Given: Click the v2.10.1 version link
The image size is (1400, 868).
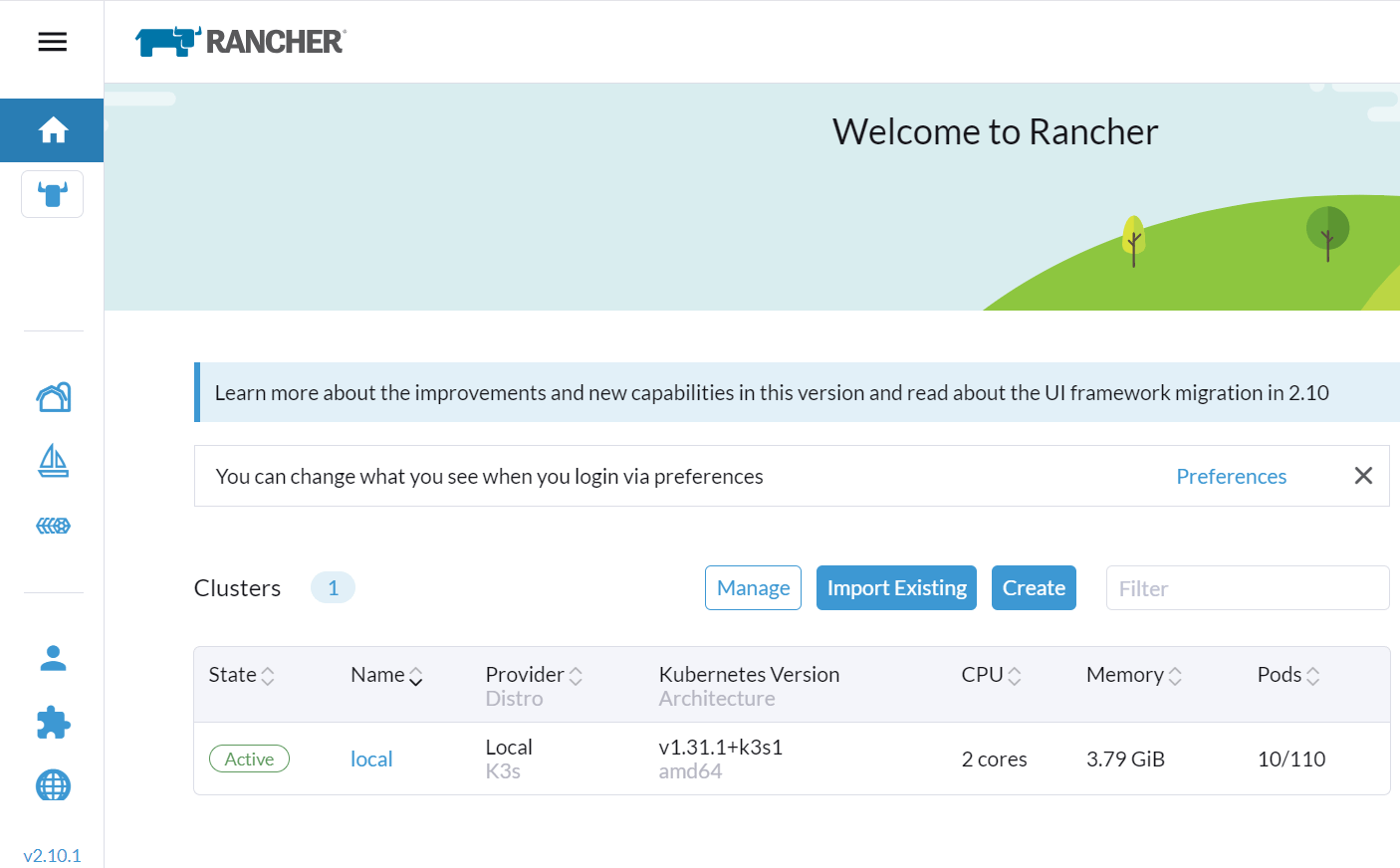Looking at the screenshot, I should [52, 855].
